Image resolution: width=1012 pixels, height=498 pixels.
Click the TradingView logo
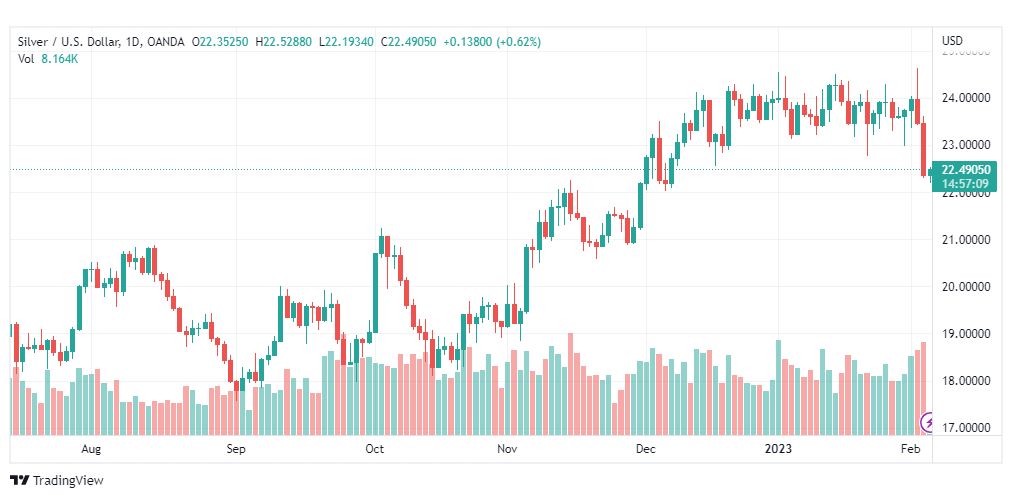click(57, 481)
